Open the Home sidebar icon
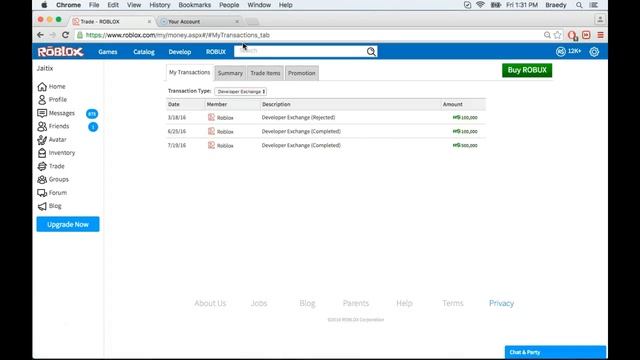 [42, 87]
